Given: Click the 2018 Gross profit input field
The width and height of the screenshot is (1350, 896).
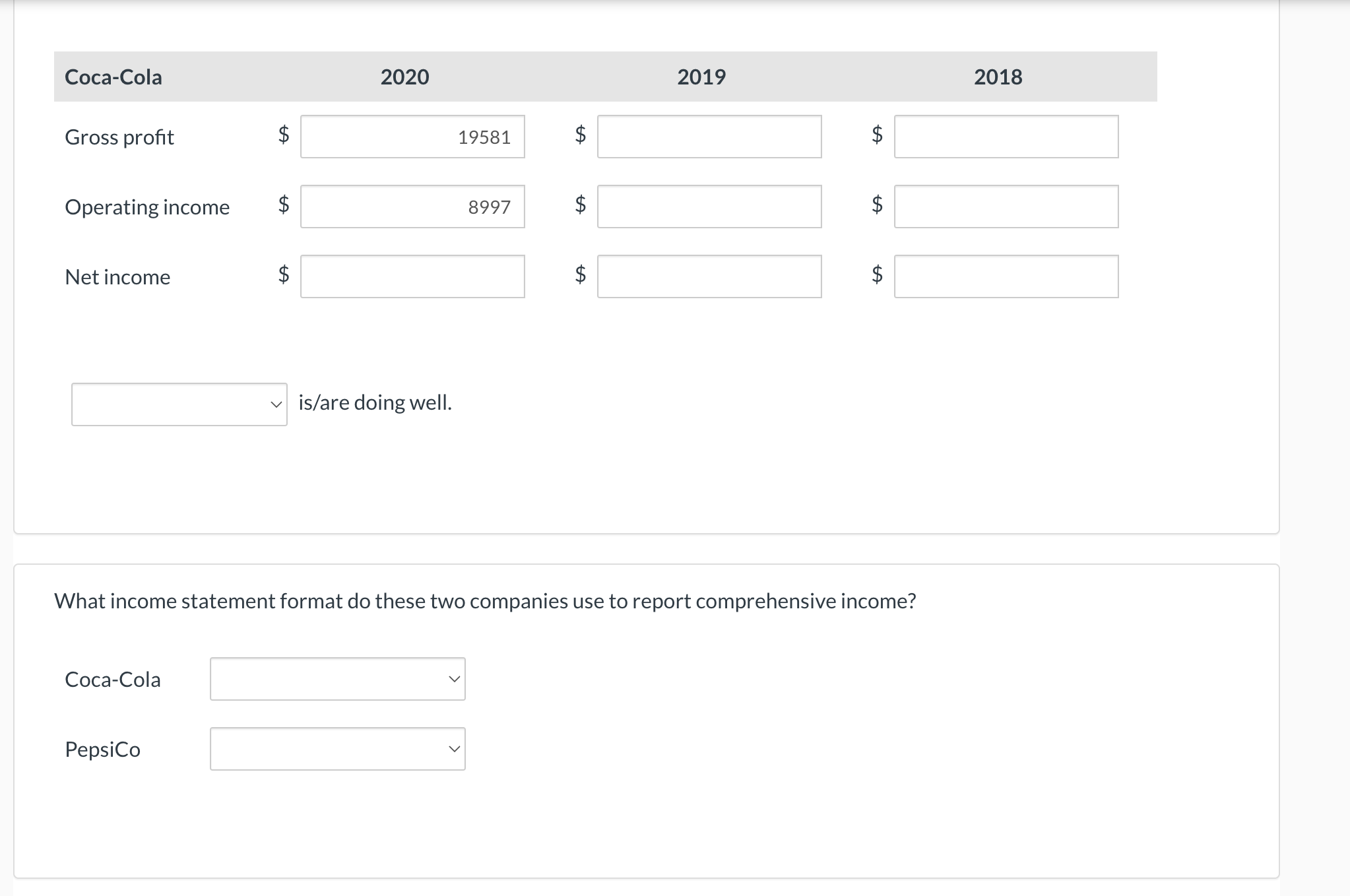Looking at the screenshot, I should 1006,137.
